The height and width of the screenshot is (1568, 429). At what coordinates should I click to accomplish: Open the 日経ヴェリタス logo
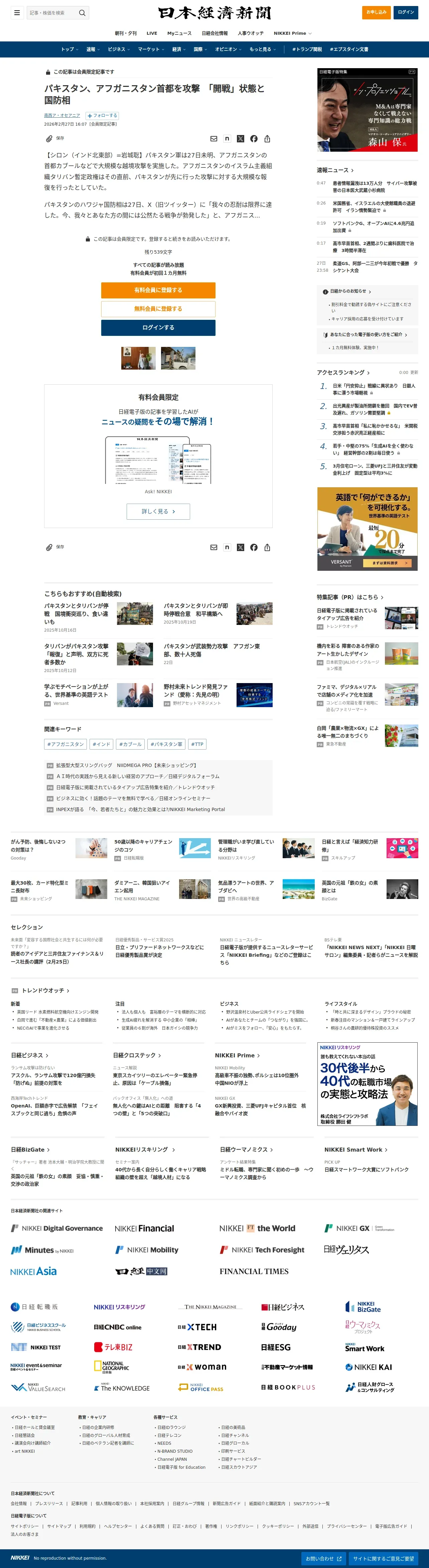pos(347,1250)
